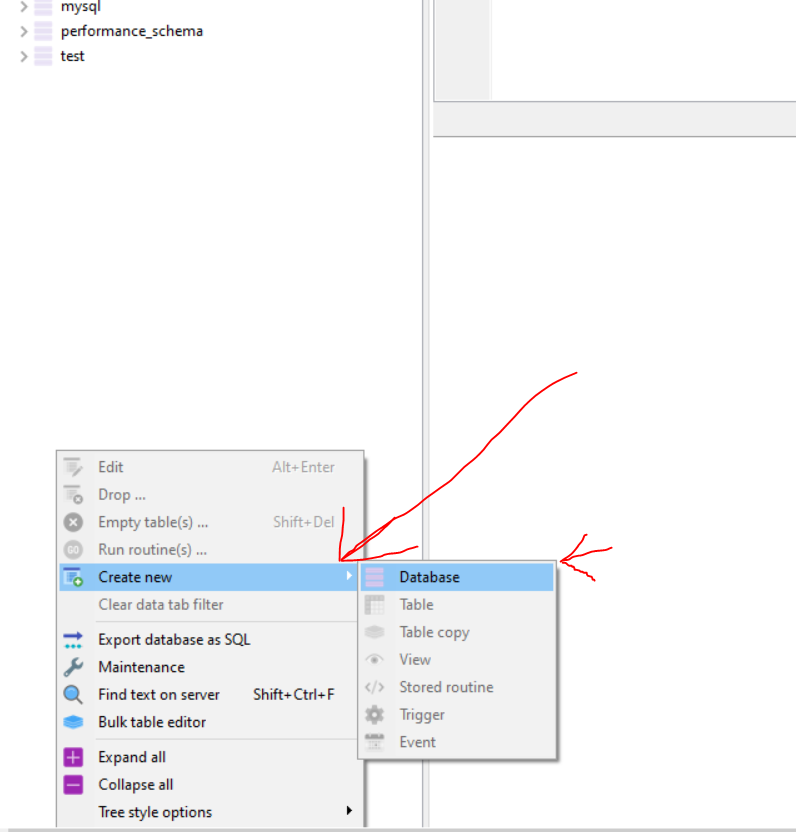Image resolution: width=796 pixels, height=832 pixels.
Task: Click the purple Expand all plus icon
Action: [x=73, y=757]
